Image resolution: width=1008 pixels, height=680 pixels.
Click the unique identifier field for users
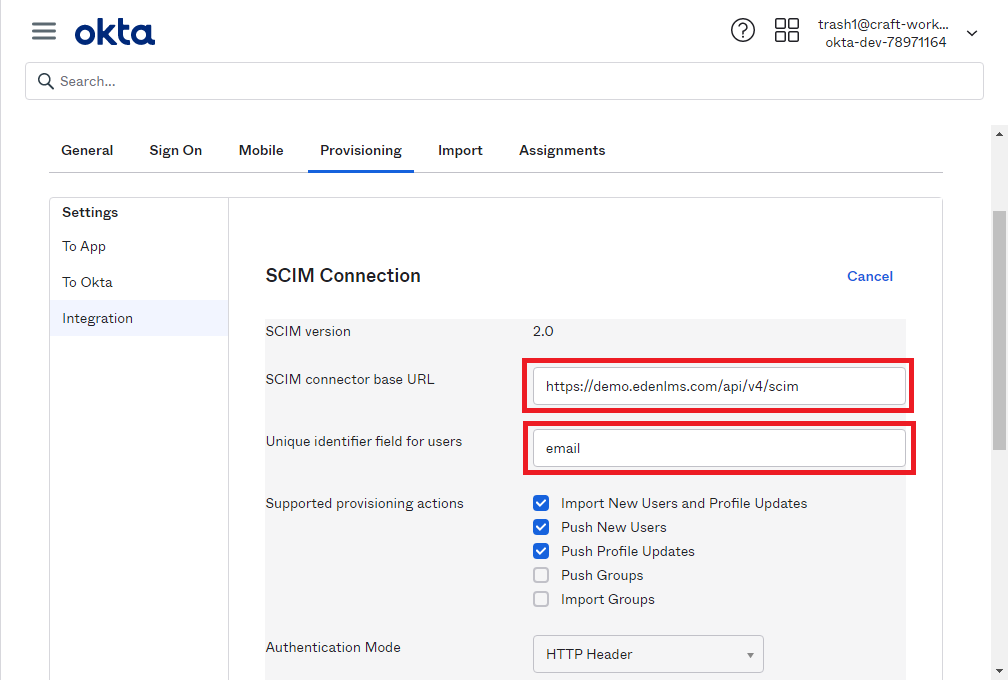[719, 449]
